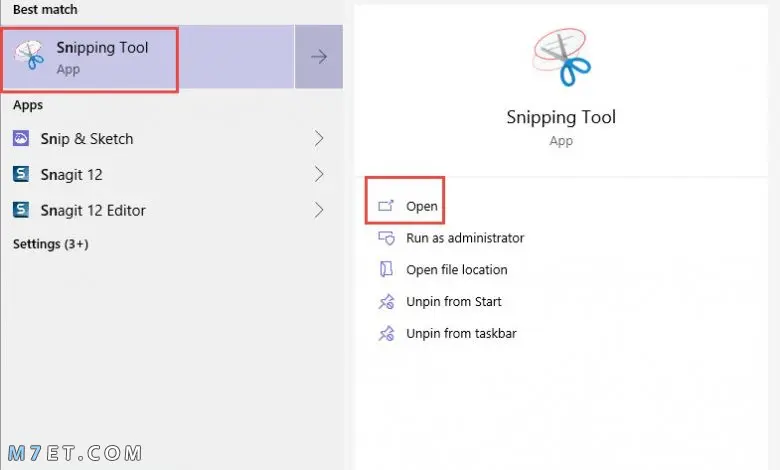Expand the Snip & Sketch chevron

click(x=319, y=139)
